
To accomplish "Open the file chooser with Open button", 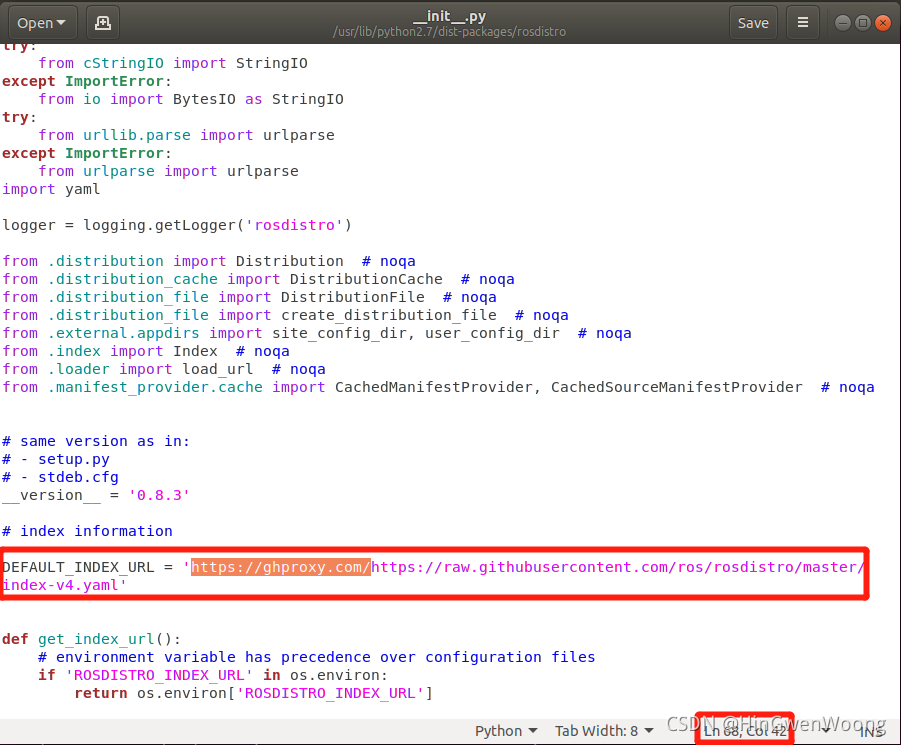I will pyautogui.click(x=43, y=23).
